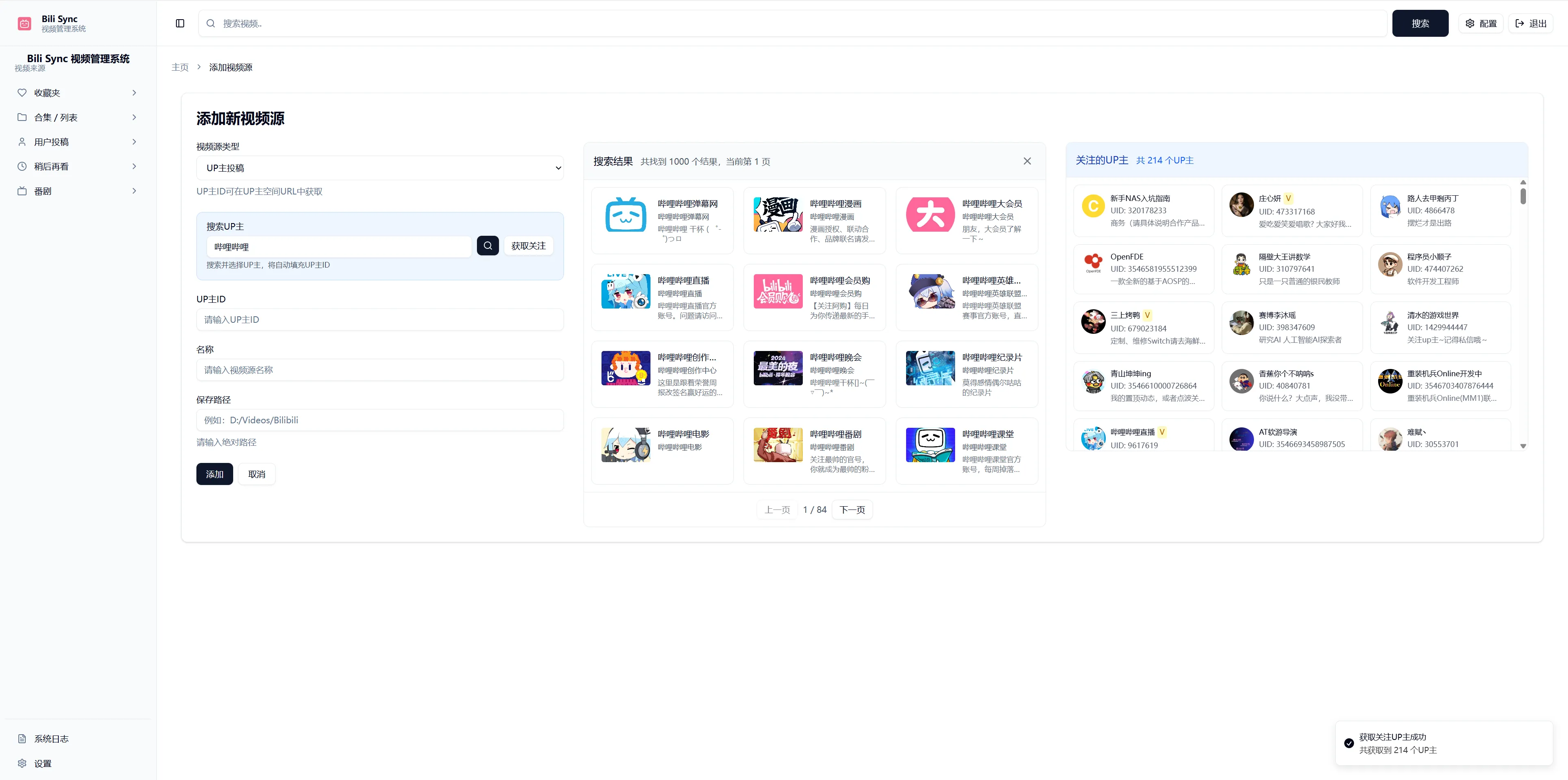Click the folder icon for 合集 / 列表

pyautogui.click(x=22, y=118)
